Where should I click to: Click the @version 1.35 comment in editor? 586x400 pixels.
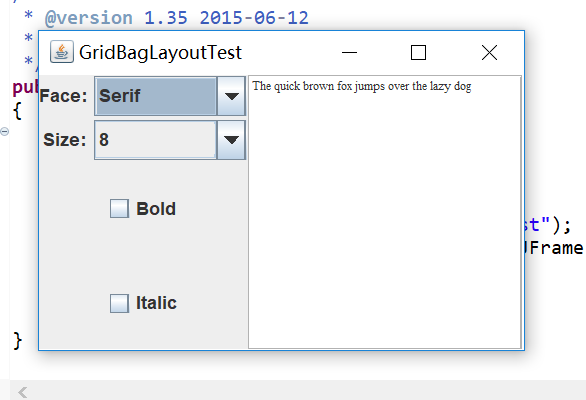pyautogui.click(x=177, y=18)
